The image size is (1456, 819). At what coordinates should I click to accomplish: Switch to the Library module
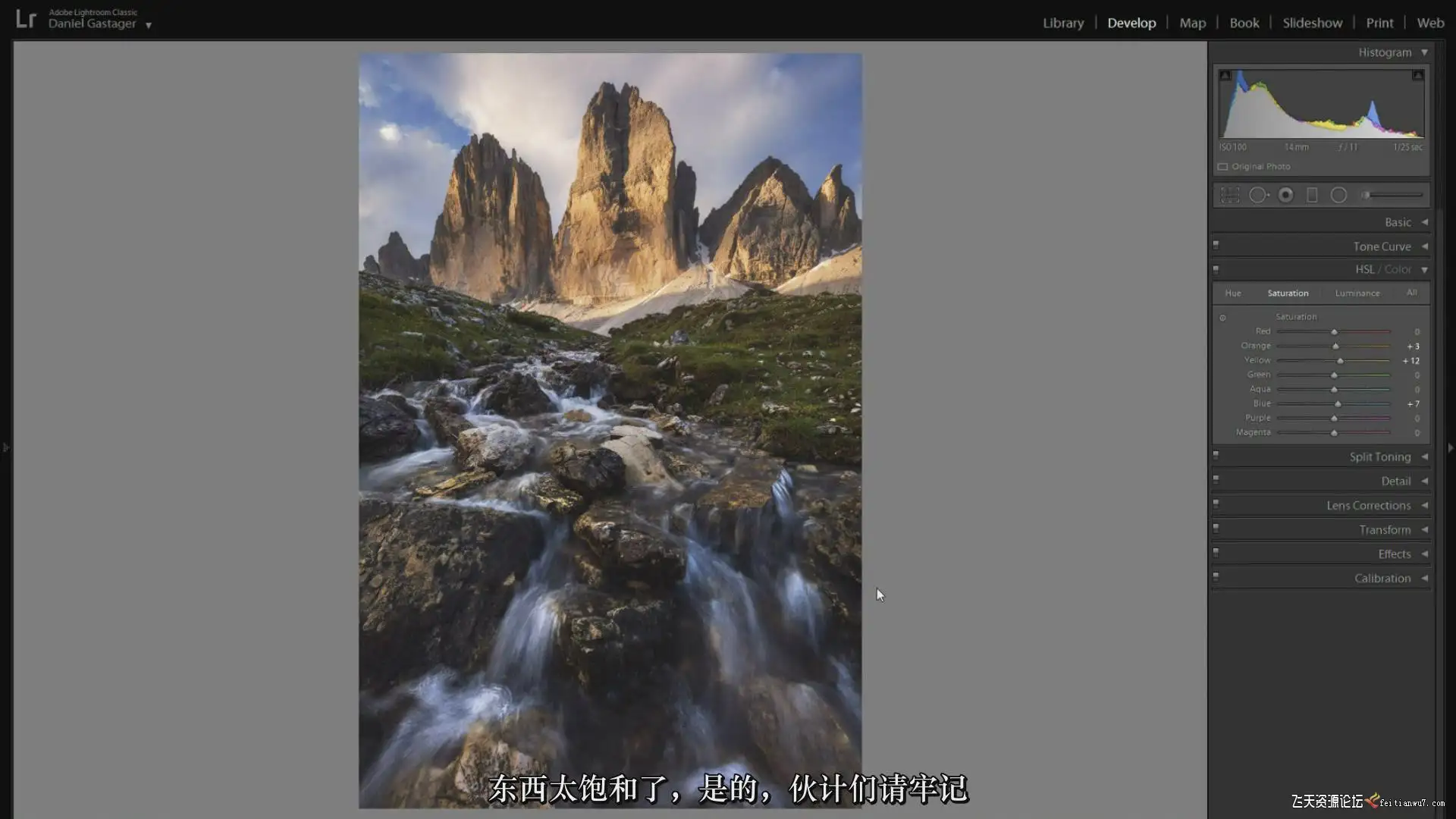(x=1062, y=23)
